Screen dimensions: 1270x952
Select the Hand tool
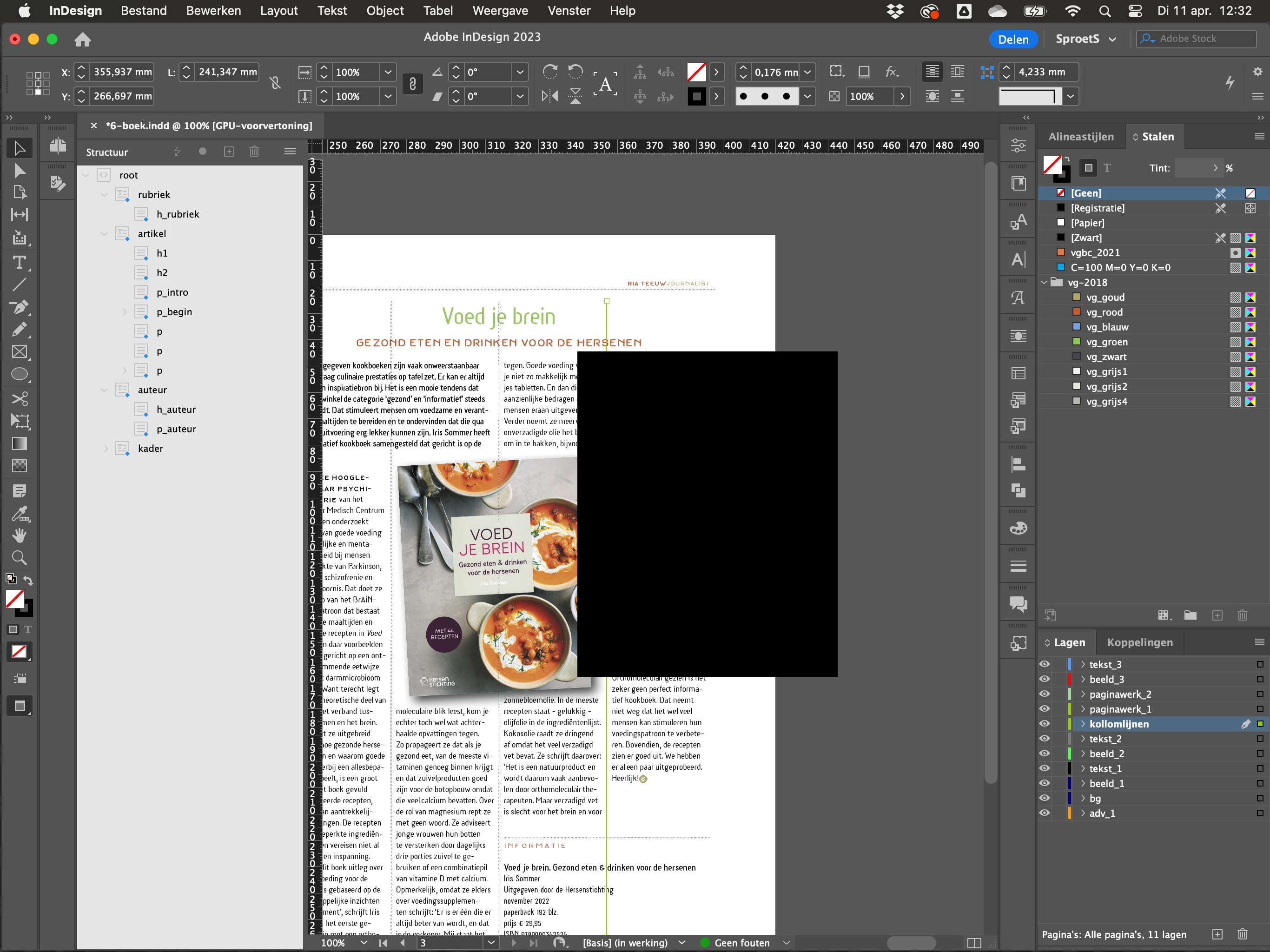coord(20,535)
